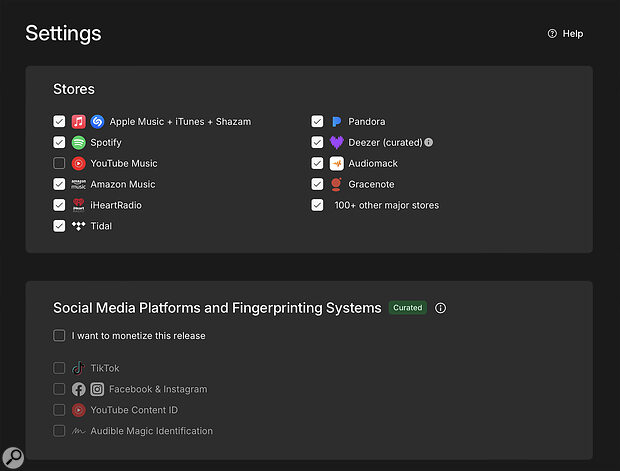Open the Deezer curated info icon
The width and height of the screenshot is (620, 471).
click(429, 142)
